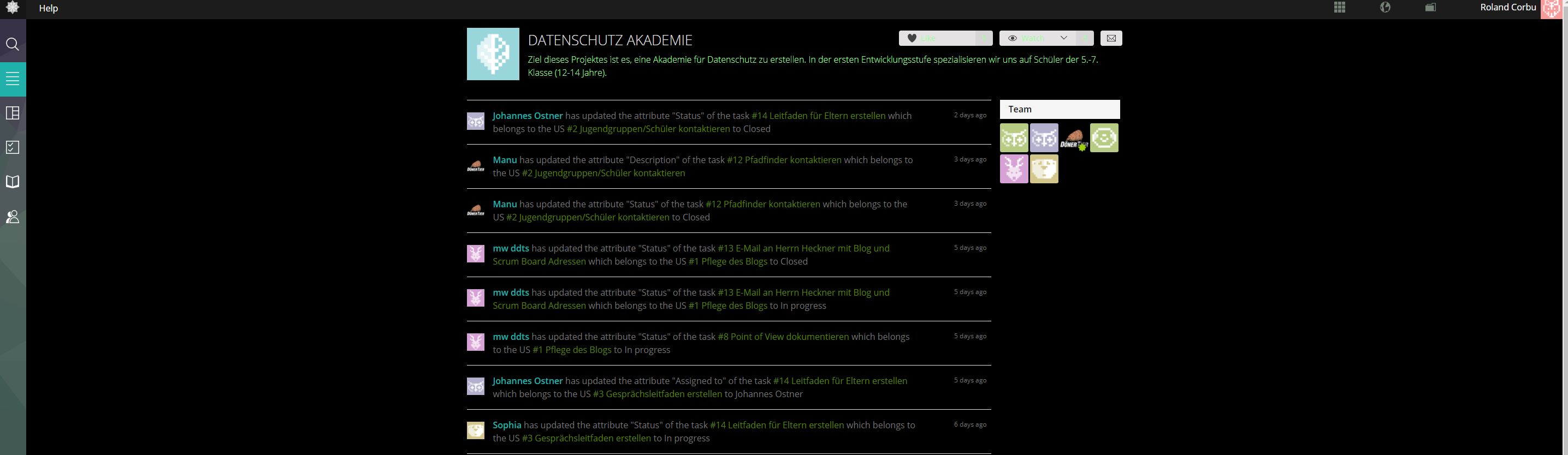Click the Datenschutz Akademie project logo
The width and height of the screenshot is (1568, 455).
coord(493,54)
